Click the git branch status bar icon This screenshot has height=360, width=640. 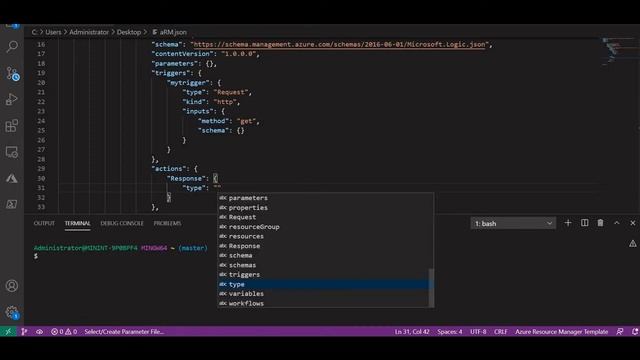24,331
